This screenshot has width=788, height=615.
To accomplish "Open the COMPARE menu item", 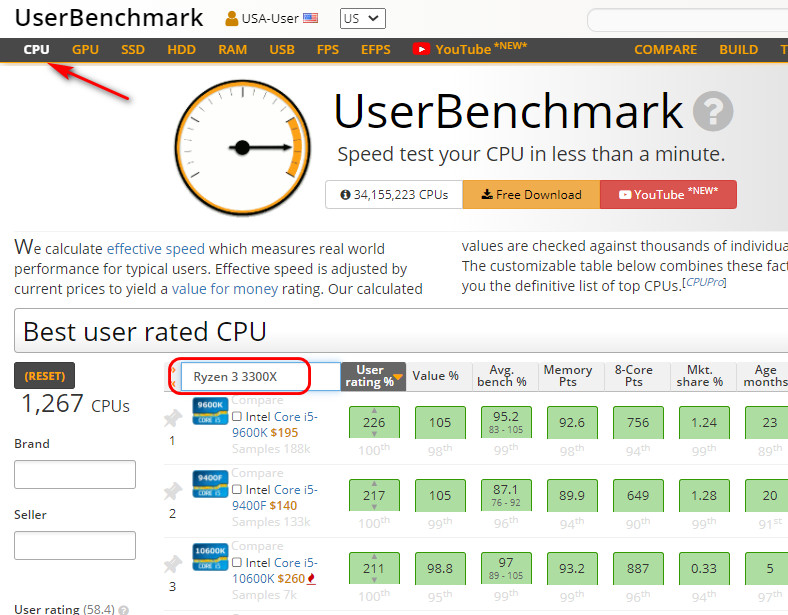I will 665,50.
